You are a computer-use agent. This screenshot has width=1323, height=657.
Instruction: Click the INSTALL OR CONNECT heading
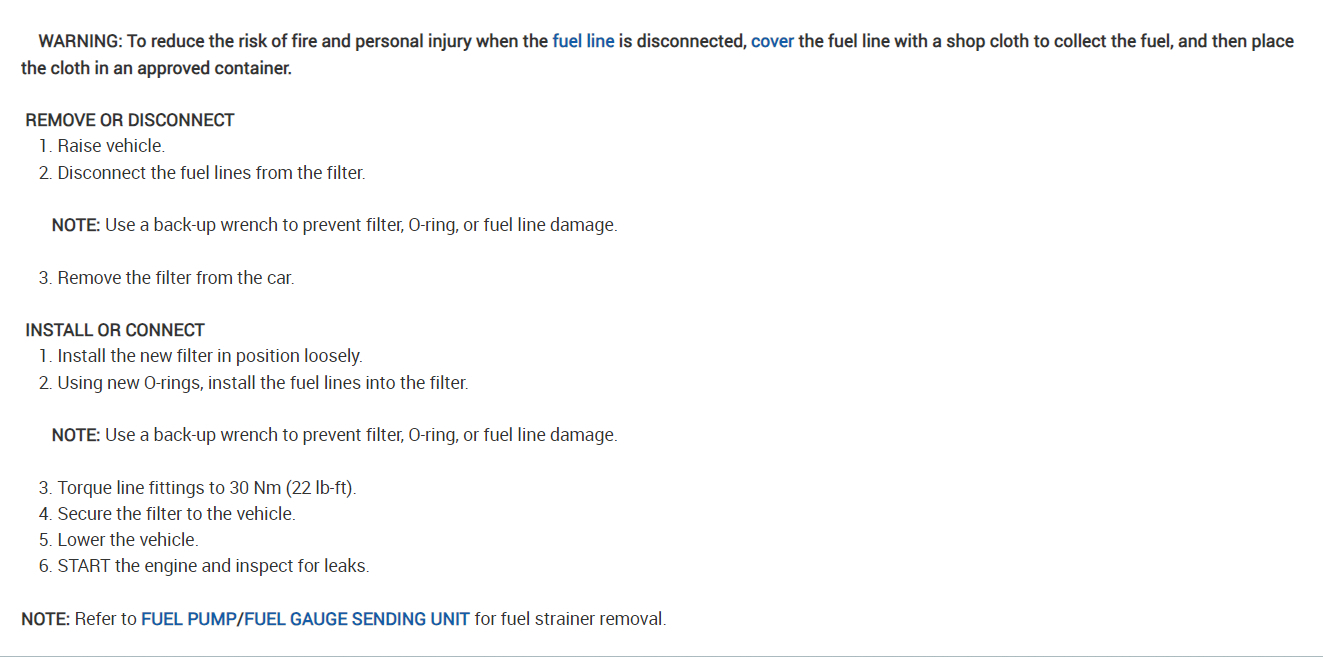tap(115, 330)
